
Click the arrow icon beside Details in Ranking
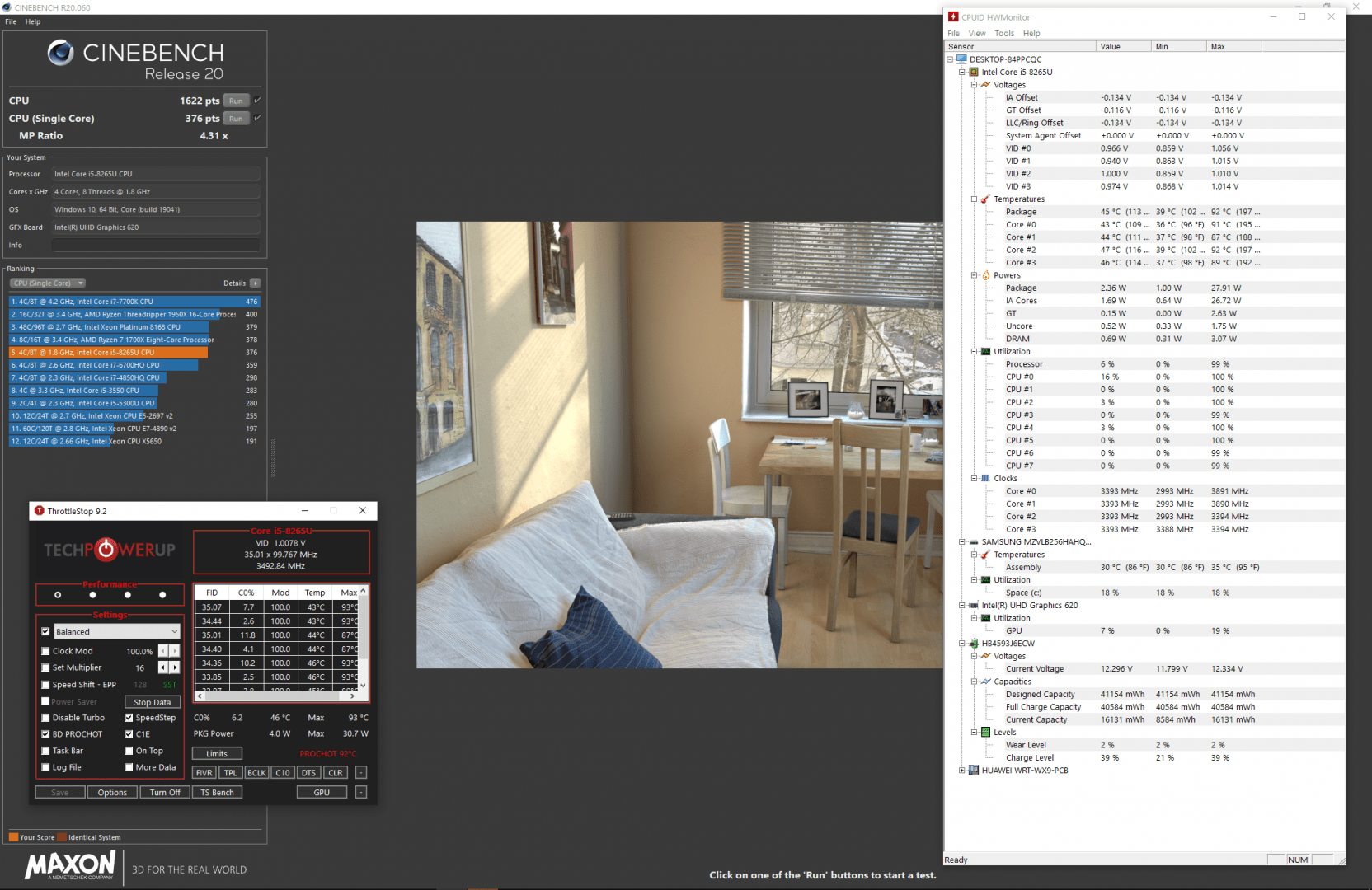click(256, 283)
